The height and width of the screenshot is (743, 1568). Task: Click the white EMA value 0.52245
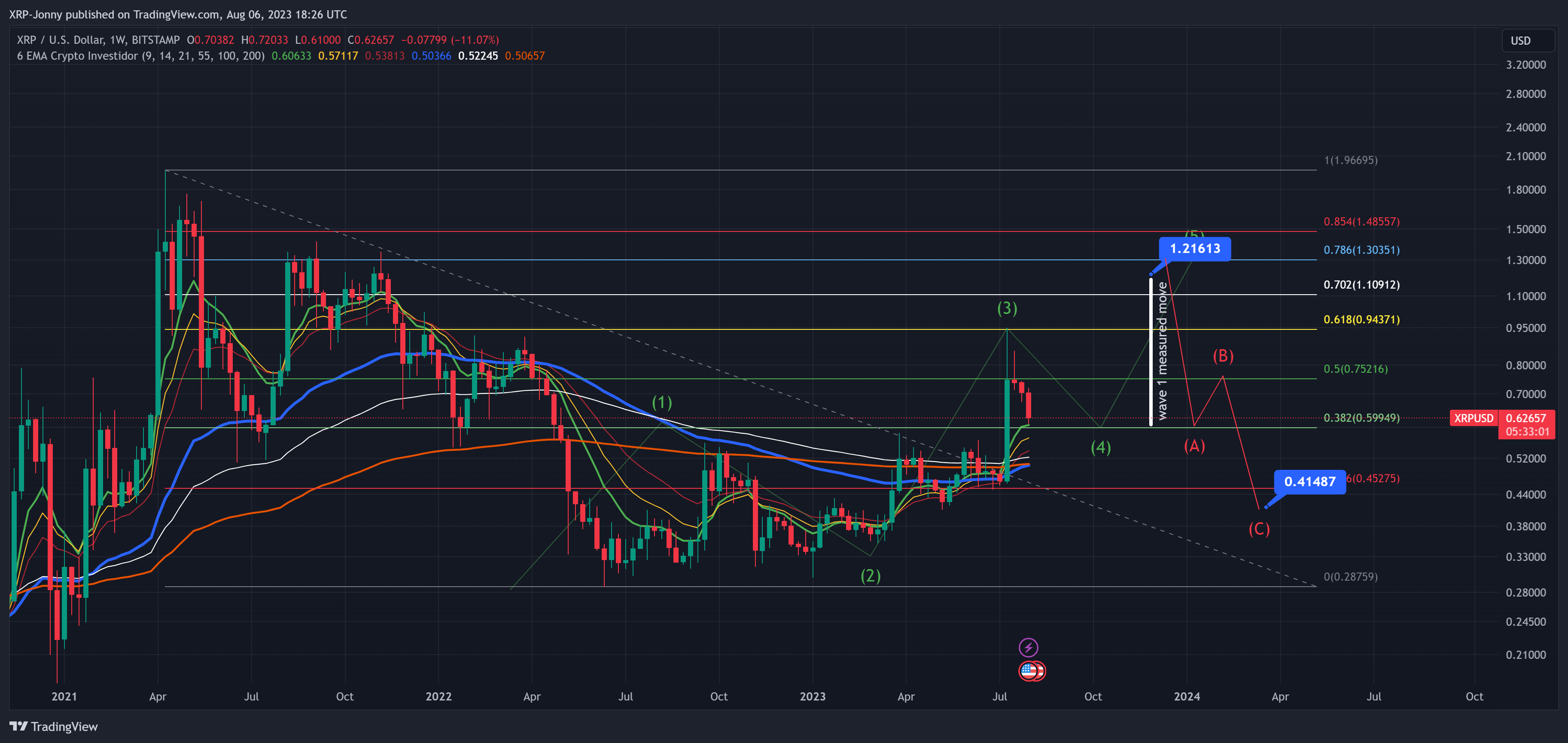pyautogui.click(x=478, y=56)
